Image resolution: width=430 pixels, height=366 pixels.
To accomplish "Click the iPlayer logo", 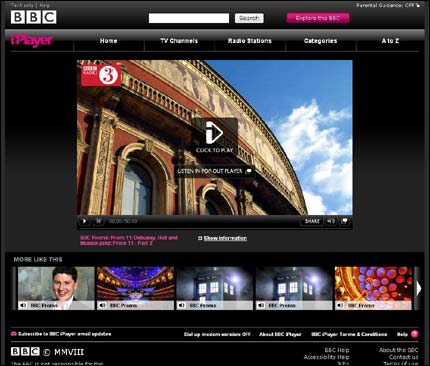I will tap(32, 41).
